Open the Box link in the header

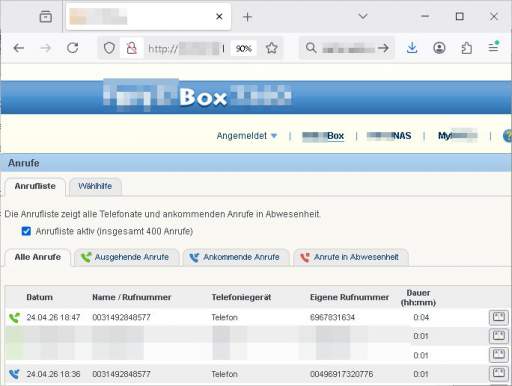(323, 136)
